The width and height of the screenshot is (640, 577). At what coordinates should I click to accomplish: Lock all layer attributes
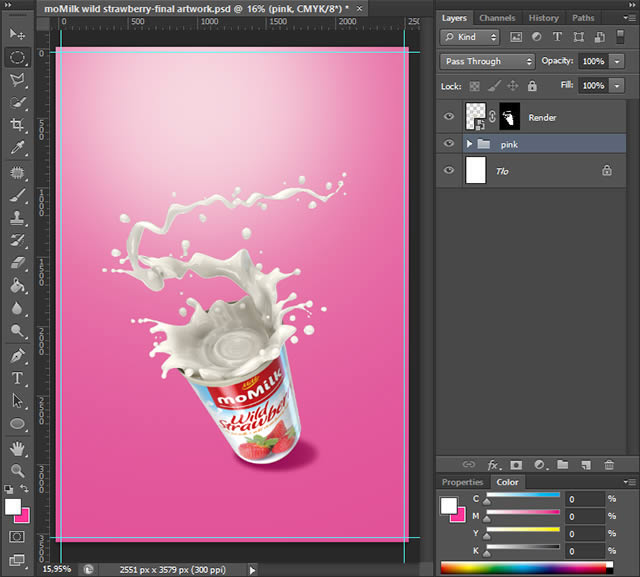coord(532,86)
